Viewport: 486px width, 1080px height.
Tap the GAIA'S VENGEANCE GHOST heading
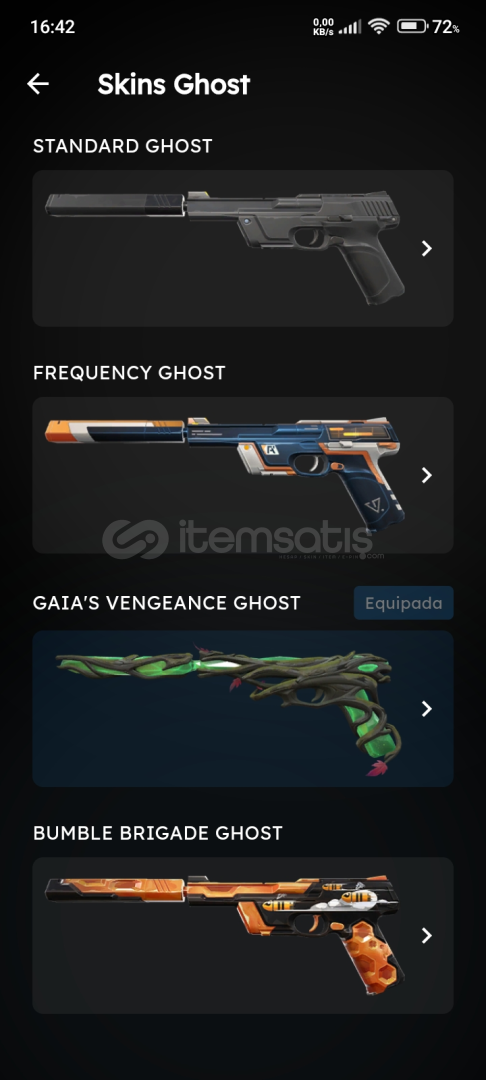click(x=167, y=603)
